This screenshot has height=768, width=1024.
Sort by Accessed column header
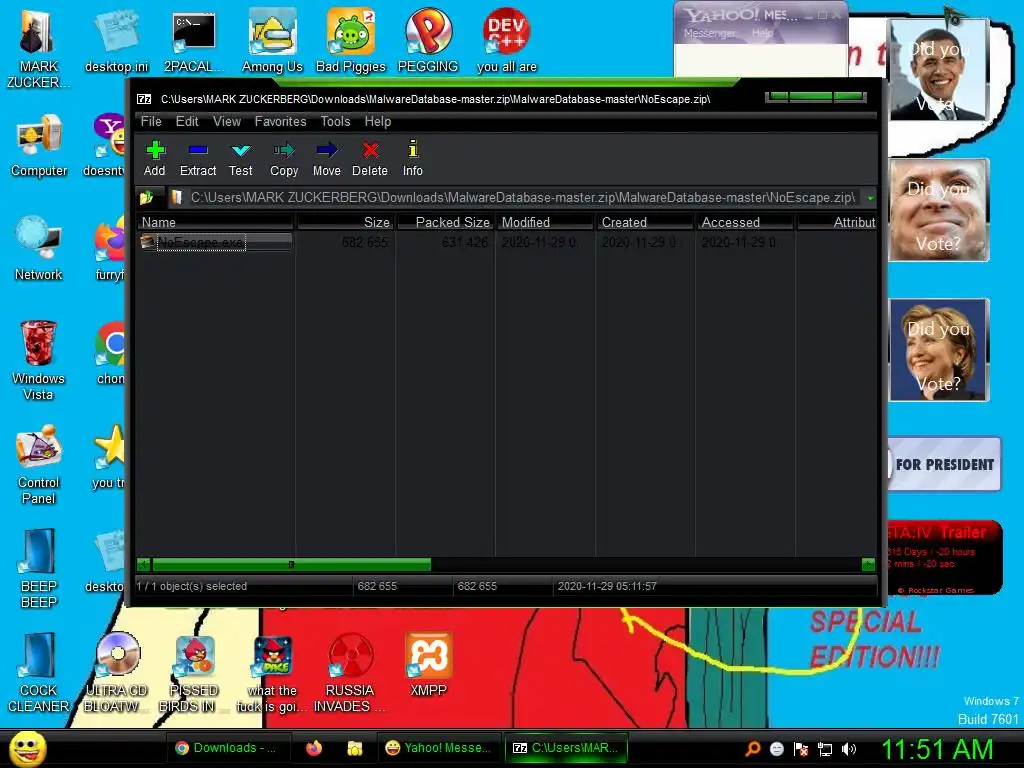[745, 222]
